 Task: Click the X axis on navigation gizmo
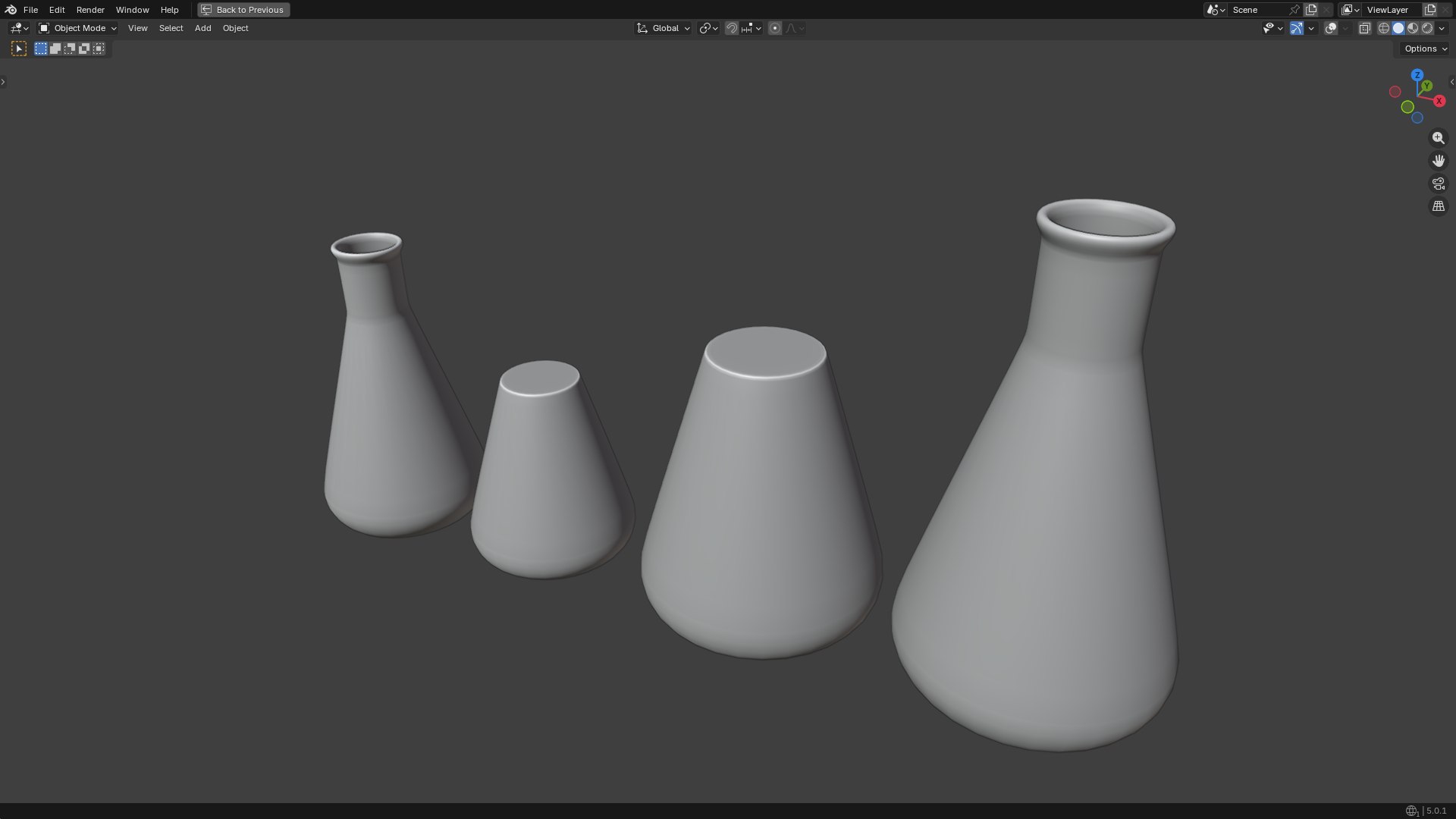click(x=1439, y=101)
